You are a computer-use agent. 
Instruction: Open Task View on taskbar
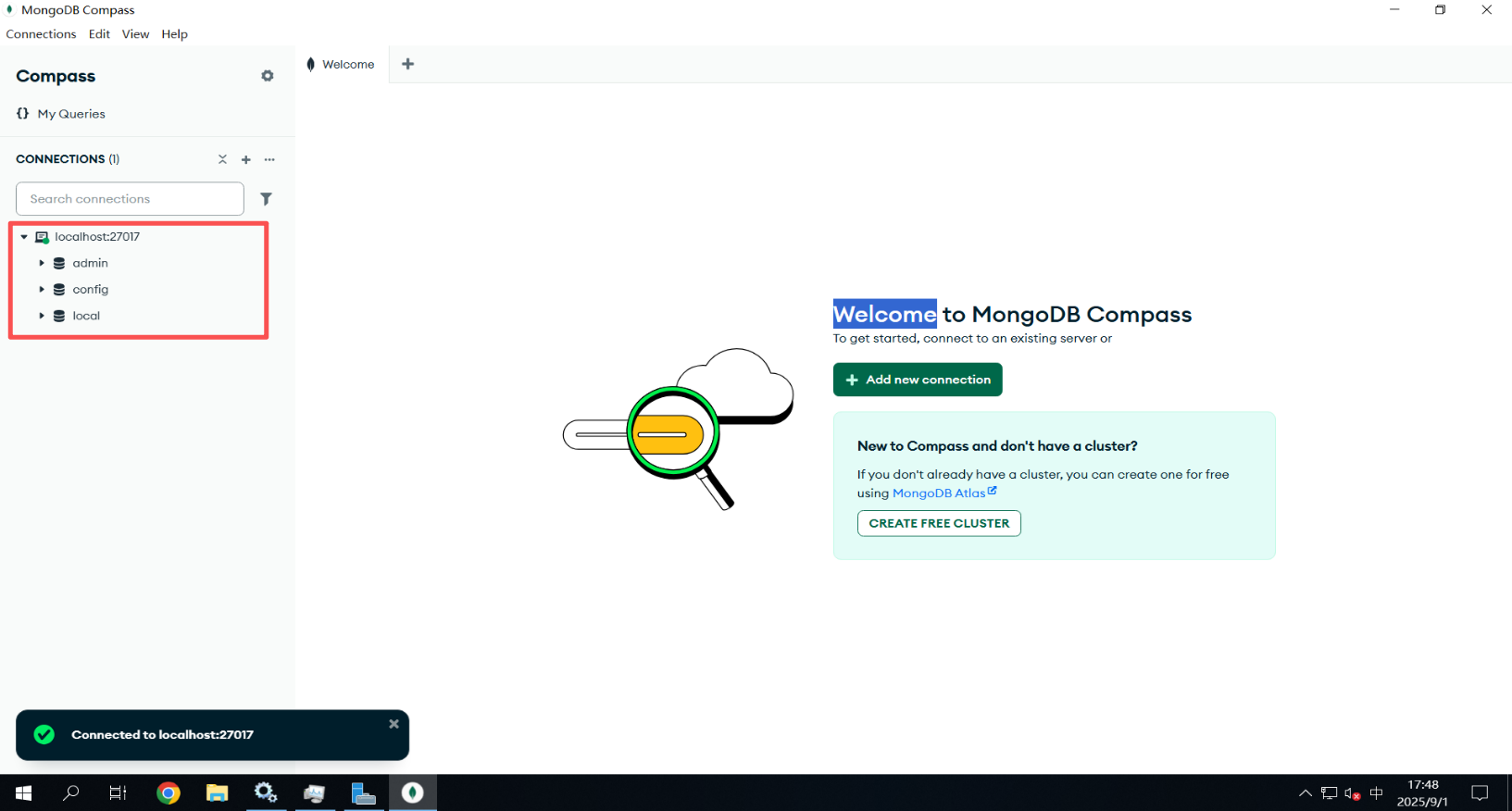[119, 792]
